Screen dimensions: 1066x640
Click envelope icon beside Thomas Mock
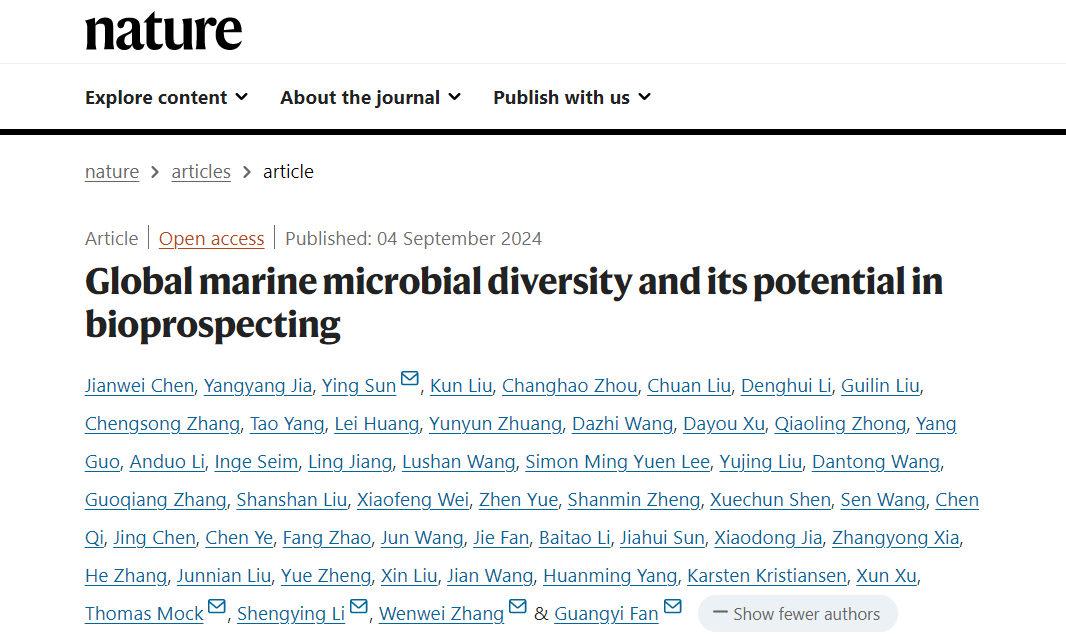click(217, 607)
